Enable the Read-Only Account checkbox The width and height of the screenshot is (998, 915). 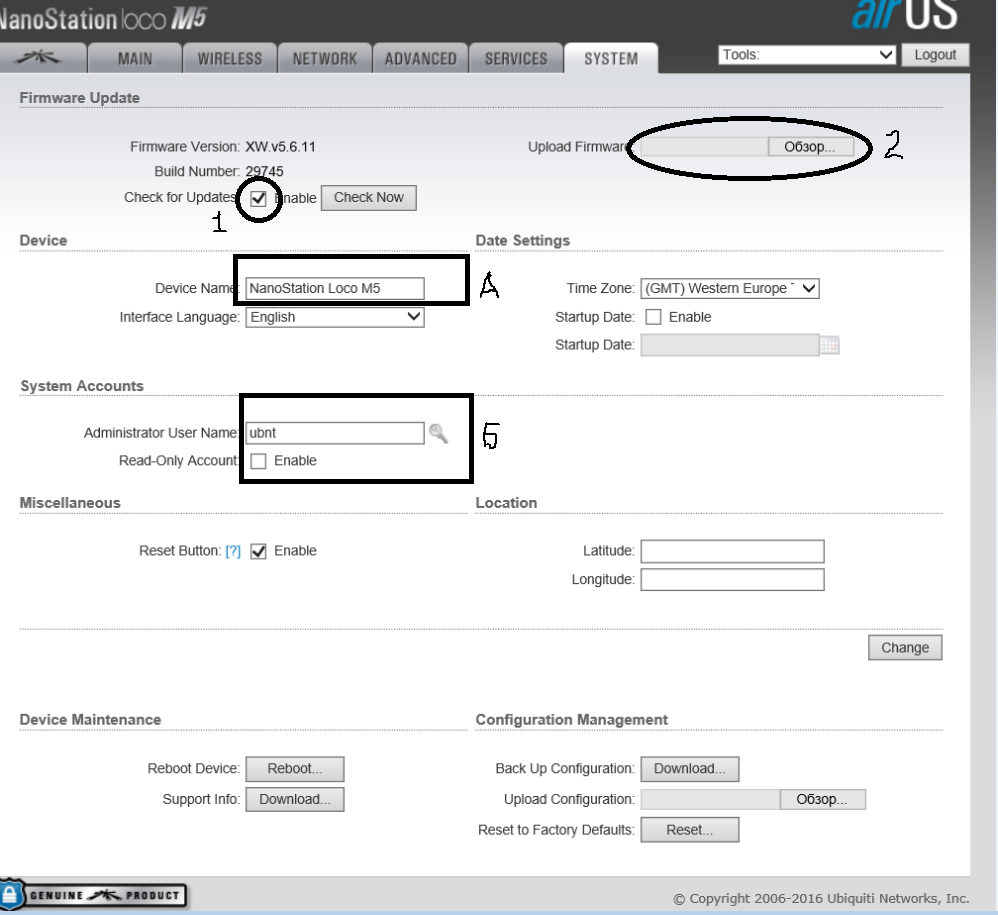[258, 461]
